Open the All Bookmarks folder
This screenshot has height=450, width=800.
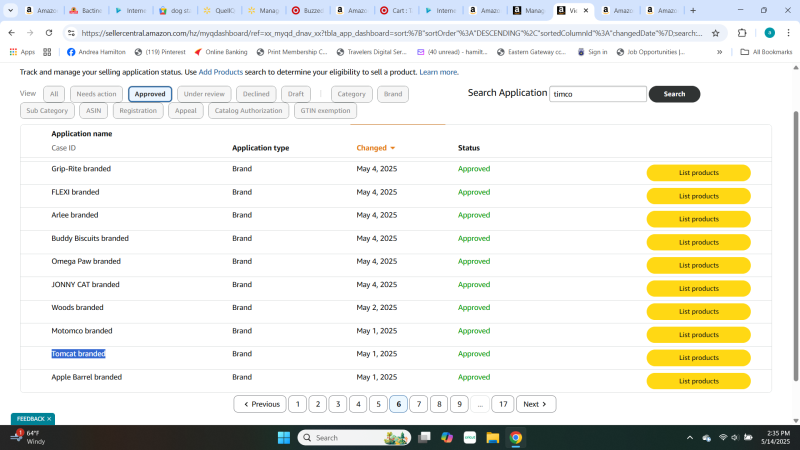tap(766, 51)
